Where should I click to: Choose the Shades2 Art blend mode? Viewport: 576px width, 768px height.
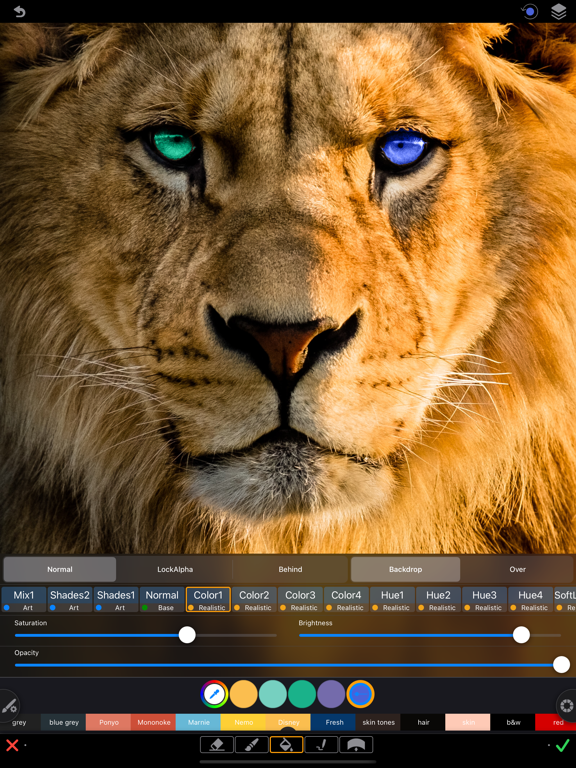70,600
